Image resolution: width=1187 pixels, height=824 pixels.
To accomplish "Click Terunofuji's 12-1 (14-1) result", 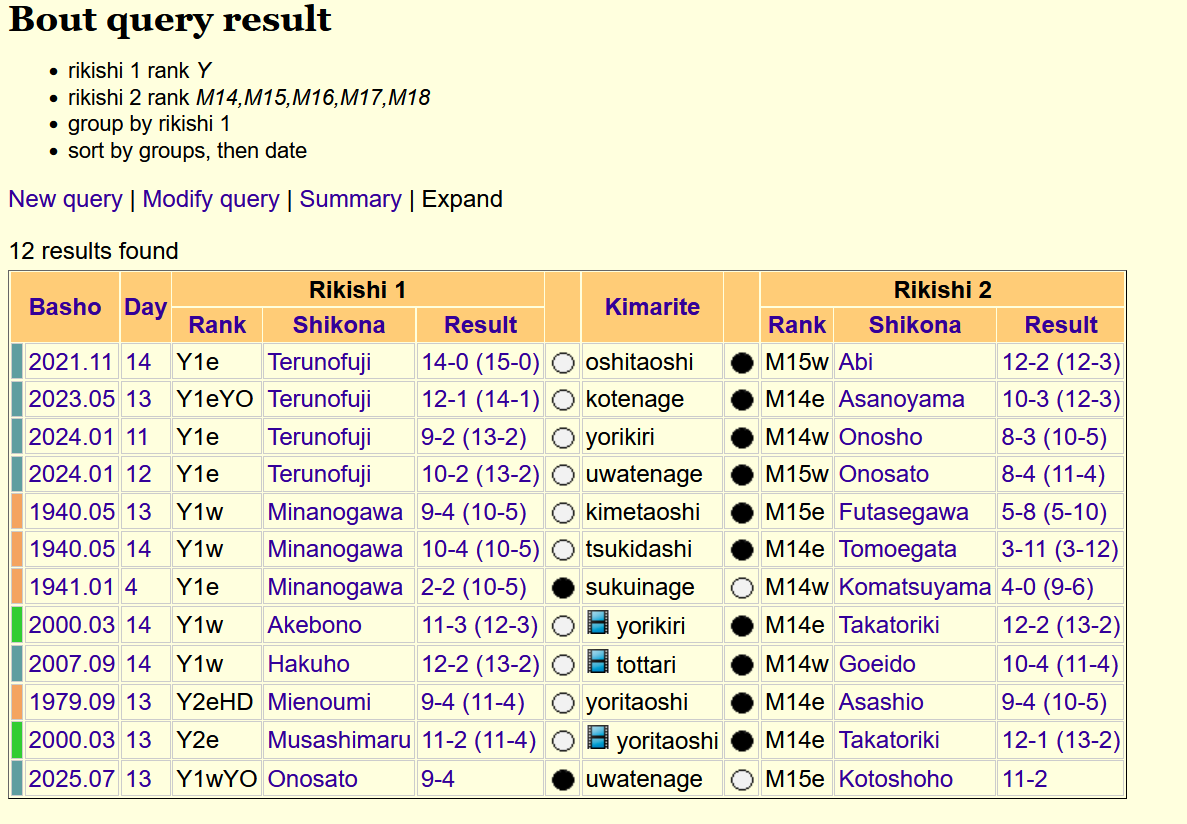I will [480, 399].
